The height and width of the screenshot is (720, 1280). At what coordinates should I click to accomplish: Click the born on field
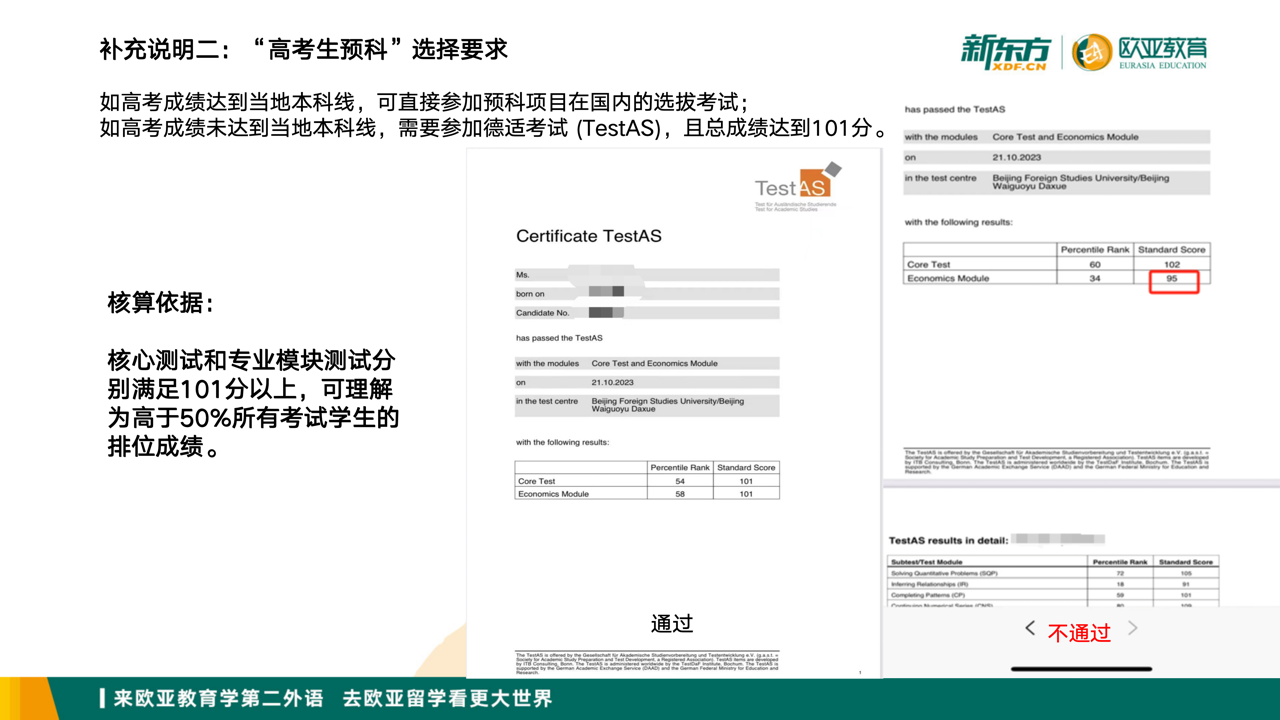[x=647, y=293]
